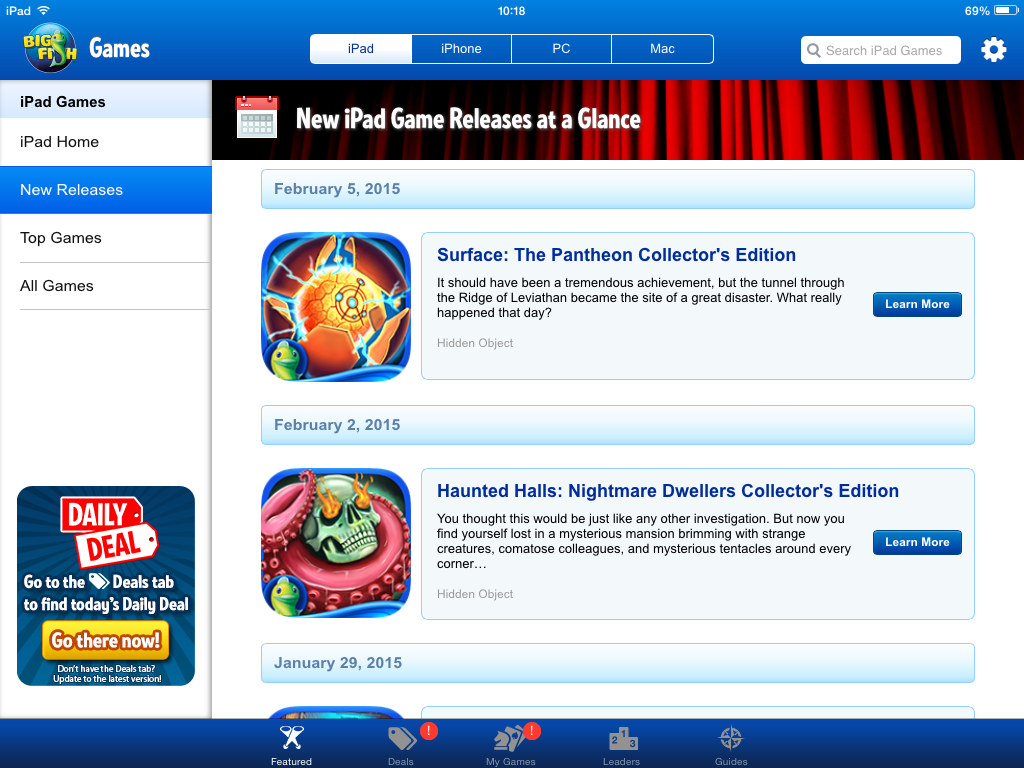Tap the iPad battery indicator
The image size is (1024, 768).
pos(1006,10)
